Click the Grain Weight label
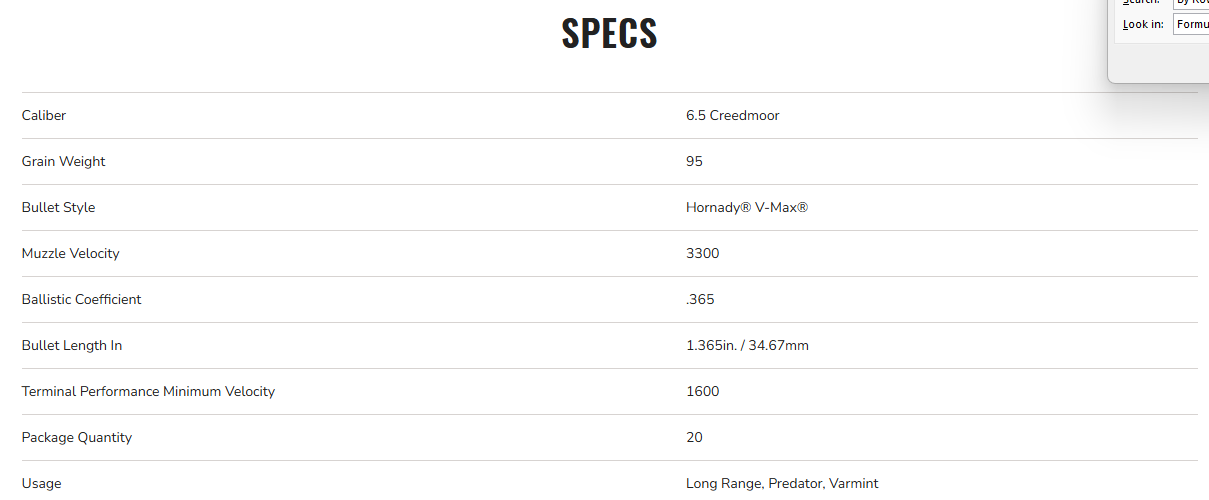 click(63, 162)
